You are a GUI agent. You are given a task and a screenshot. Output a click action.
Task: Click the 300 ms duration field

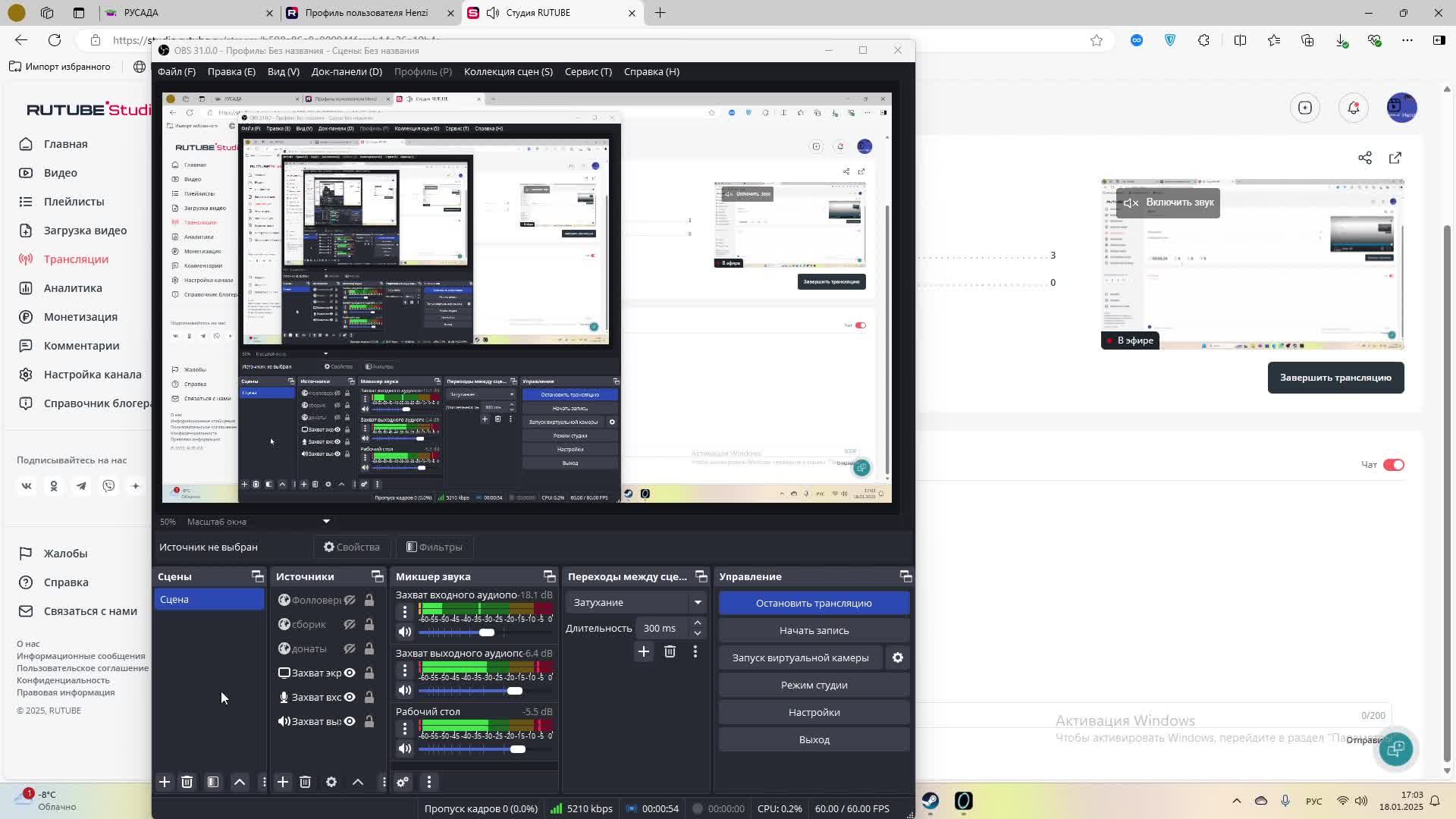662,628
